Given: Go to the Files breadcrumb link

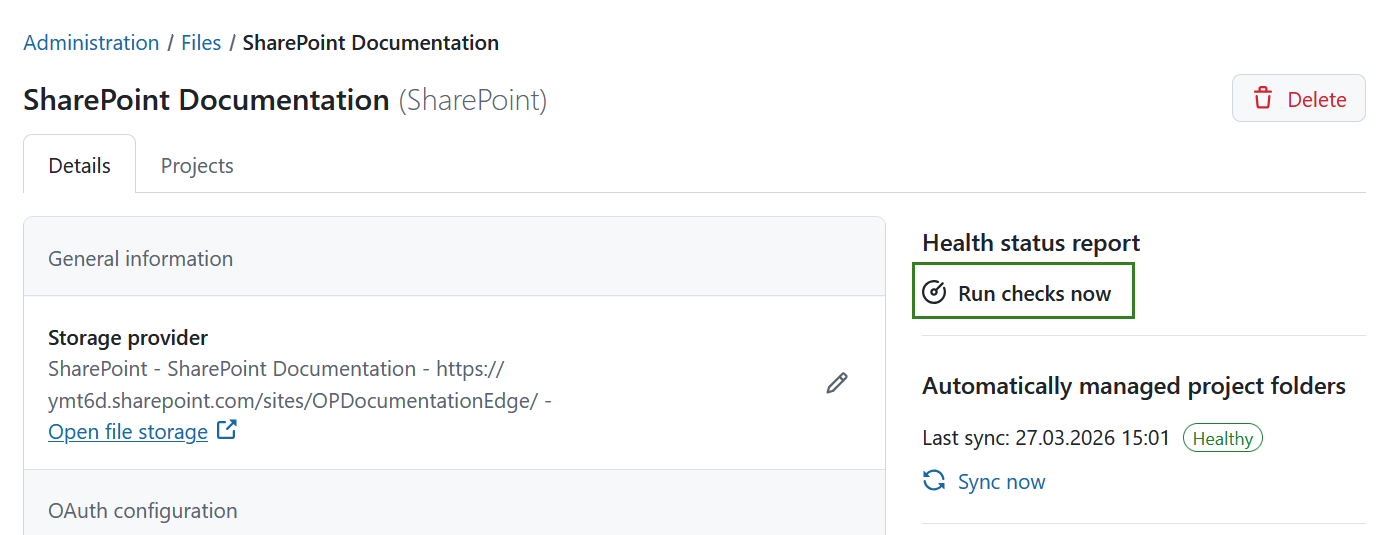Looking at the screenshot, I should 201,43.
